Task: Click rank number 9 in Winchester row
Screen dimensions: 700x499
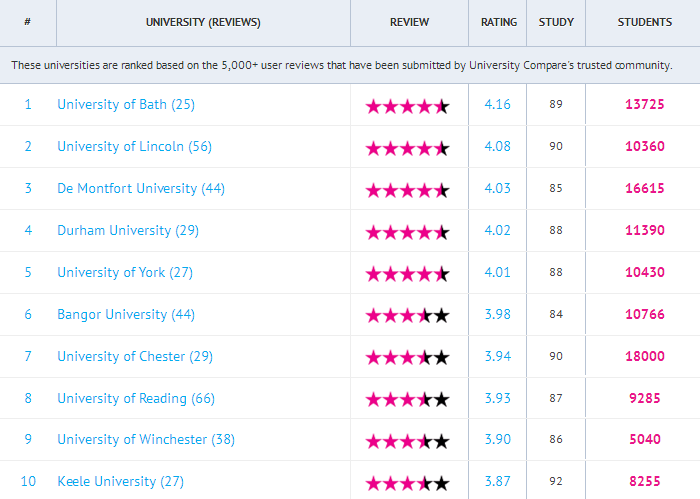Action: coord(28,439)
